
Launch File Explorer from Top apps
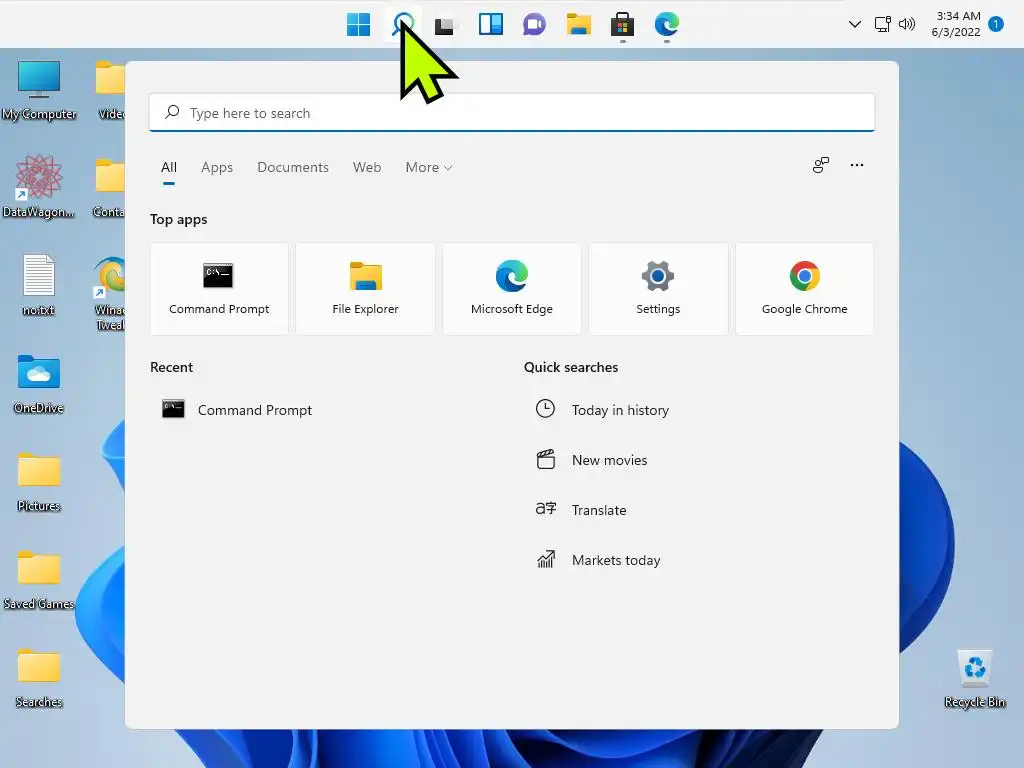[x=365, y=289]
